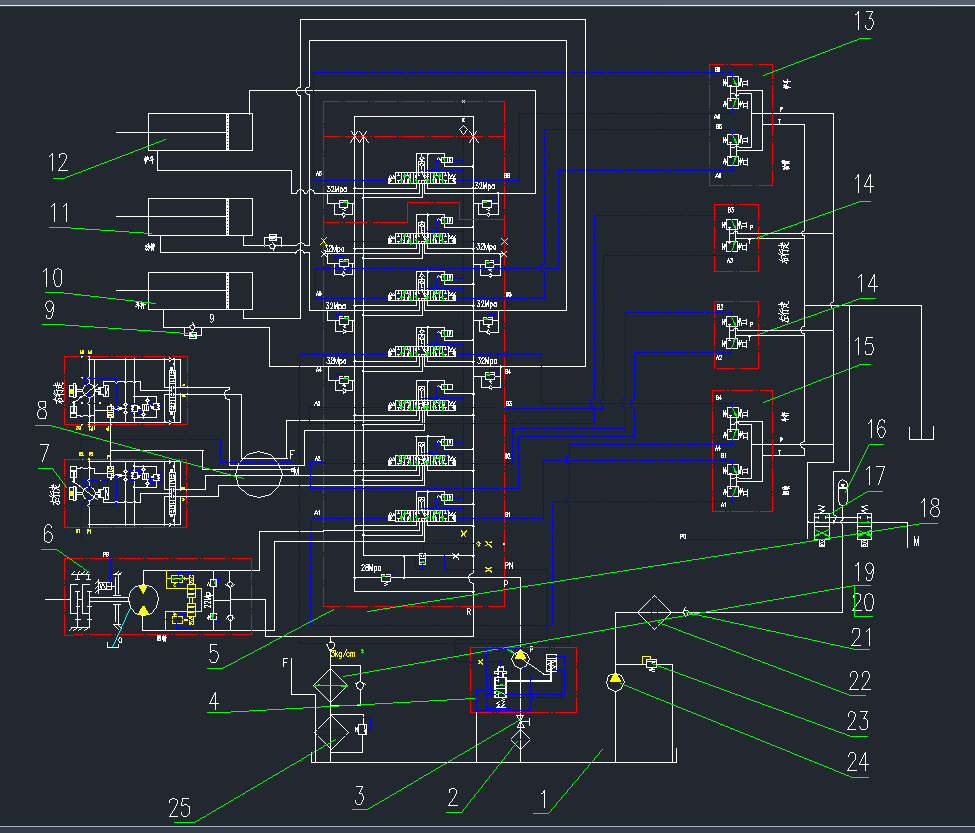The width and height of the screenshot is (975, 833).
Task: Select the hydraulic motor symbol in block 6
Action: click(146, 600)
